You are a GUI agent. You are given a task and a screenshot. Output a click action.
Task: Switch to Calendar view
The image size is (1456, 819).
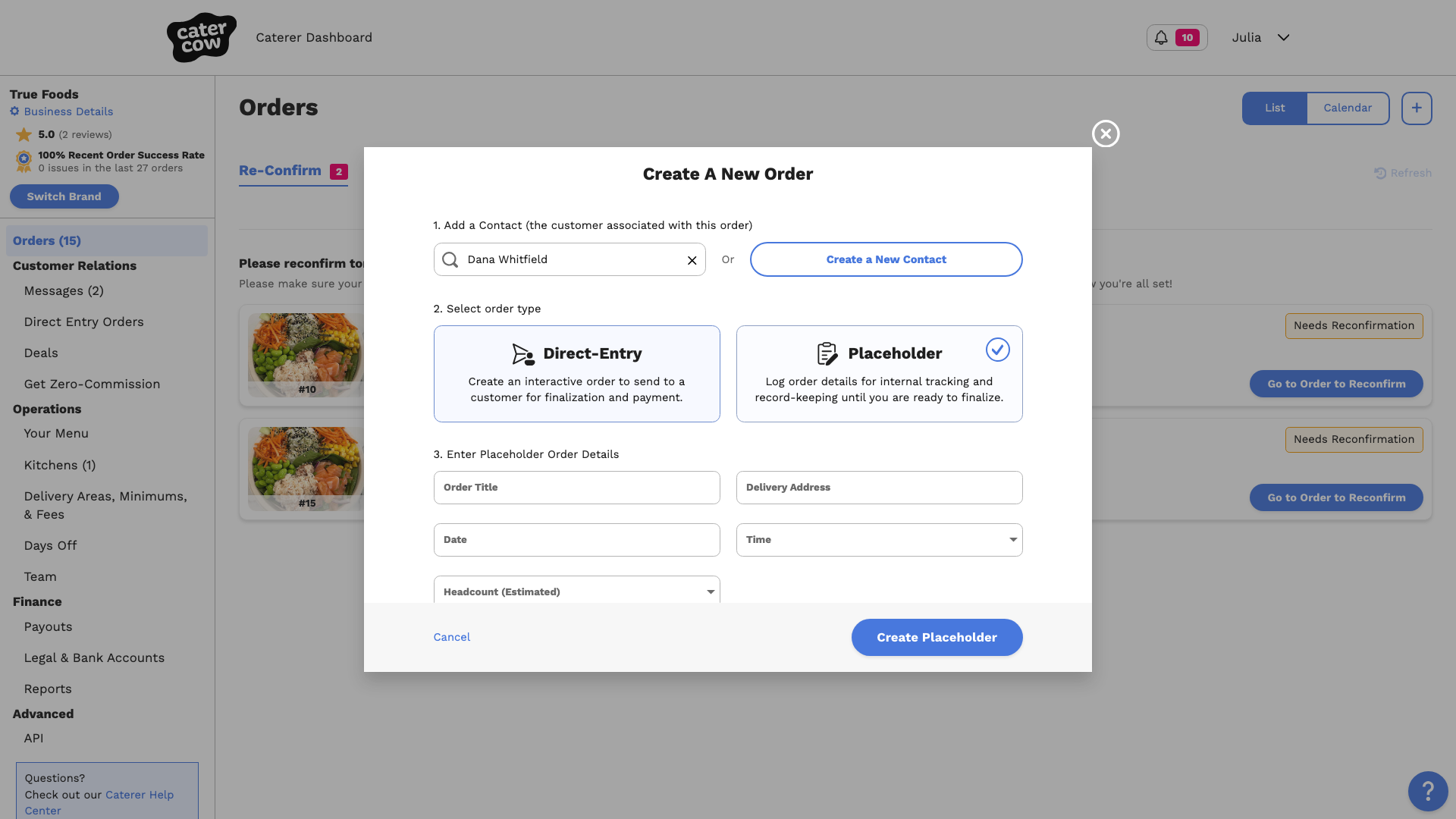[x=1347, y=108]
